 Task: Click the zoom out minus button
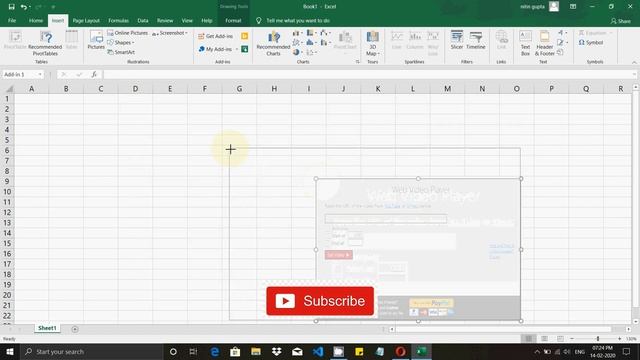click(572, 339)
